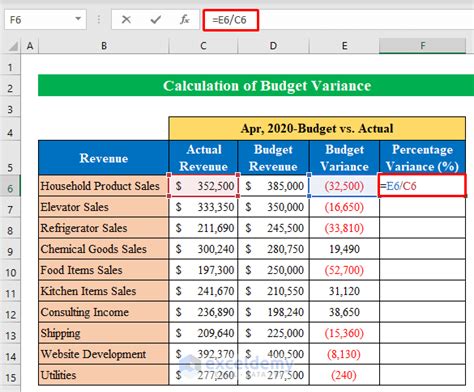Confirm the formula with the checkmark icon
Image resolution: width=474 pixels, height=392 pixels.
[155, 20]
